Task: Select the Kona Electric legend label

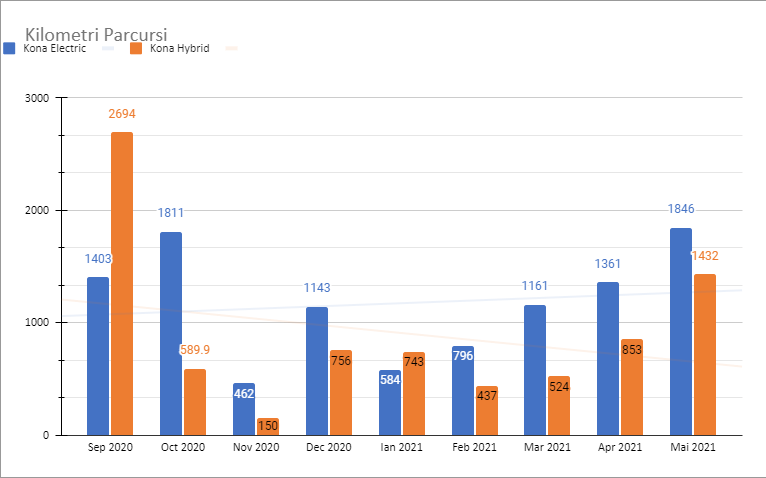Action: coord(55,48)
